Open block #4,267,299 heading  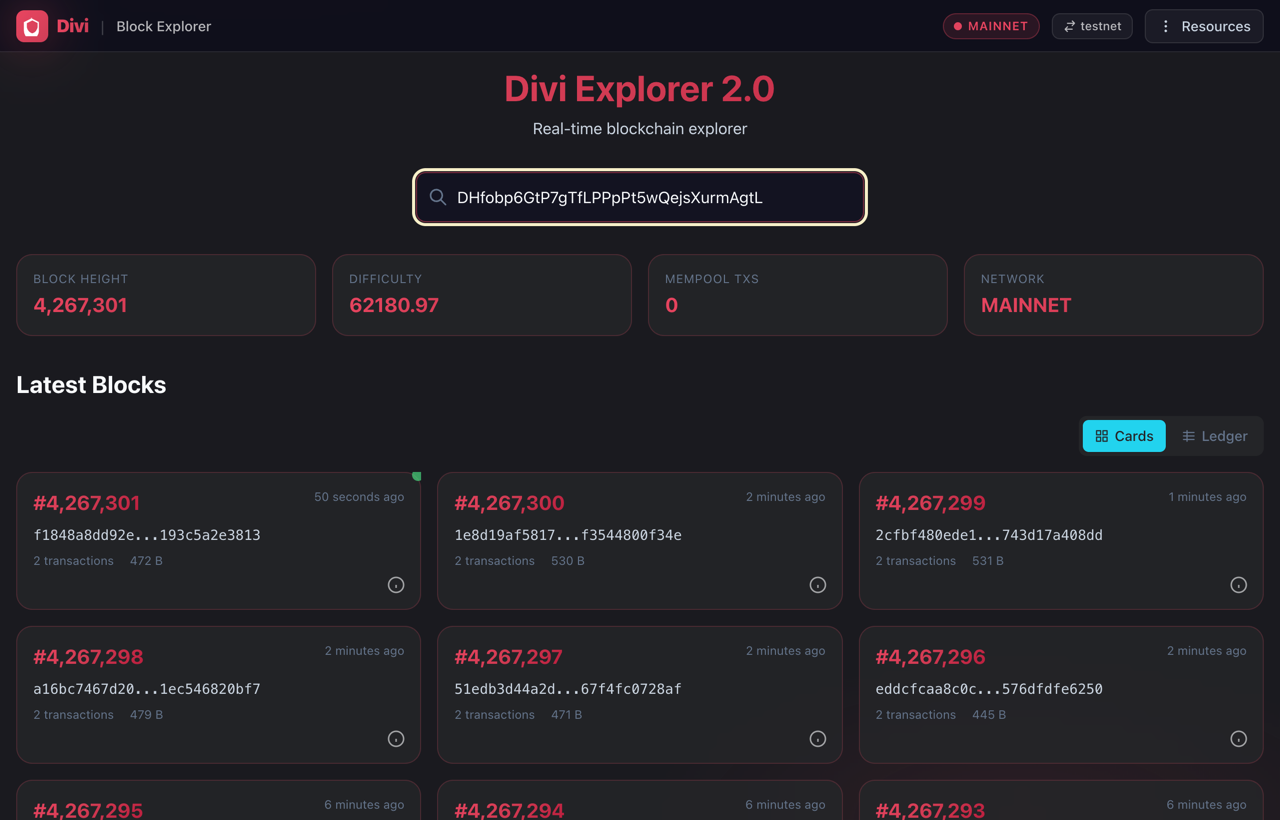tap(931, 503)
